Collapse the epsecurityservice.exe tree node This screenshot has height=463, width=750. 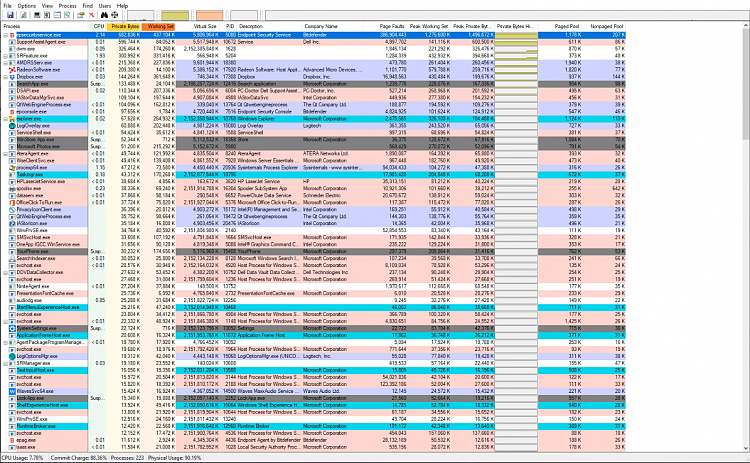click(x=6, y=35)
